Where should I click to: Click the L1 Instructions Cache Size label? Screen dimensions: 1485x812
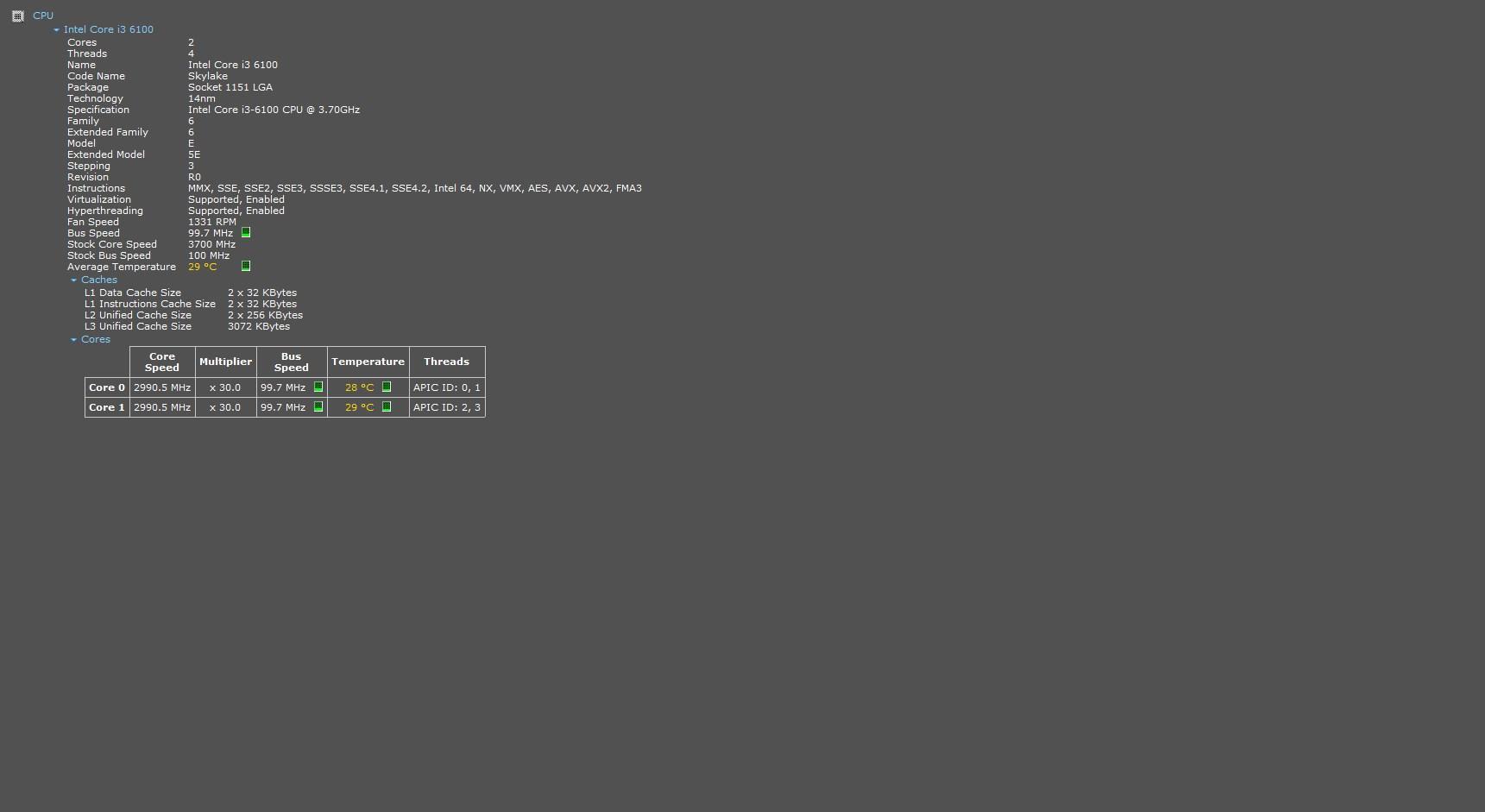pos(150,304)
